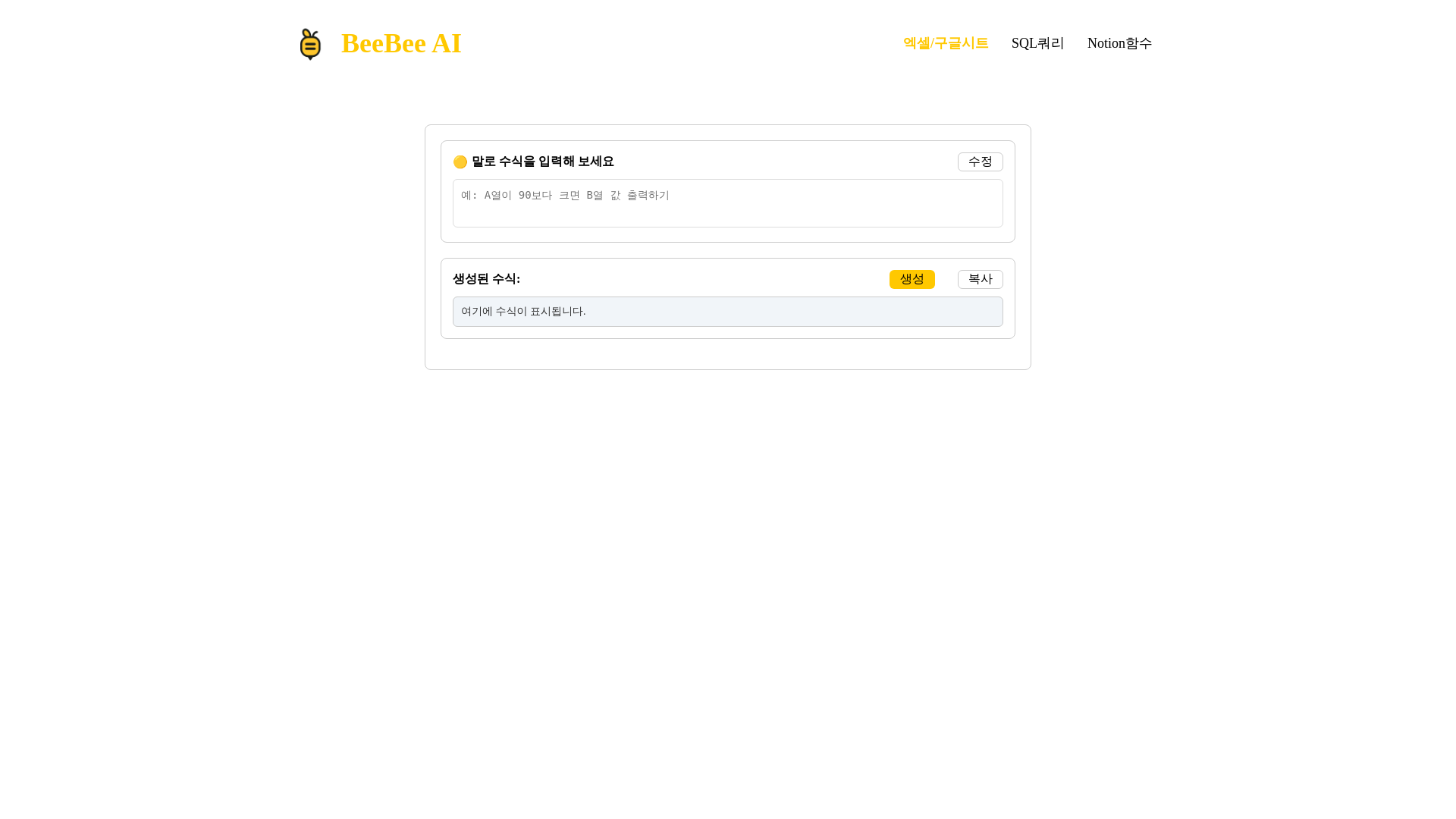
Task: Click the yellow circle emoji by heading
Action: click(x=460, y=162)
